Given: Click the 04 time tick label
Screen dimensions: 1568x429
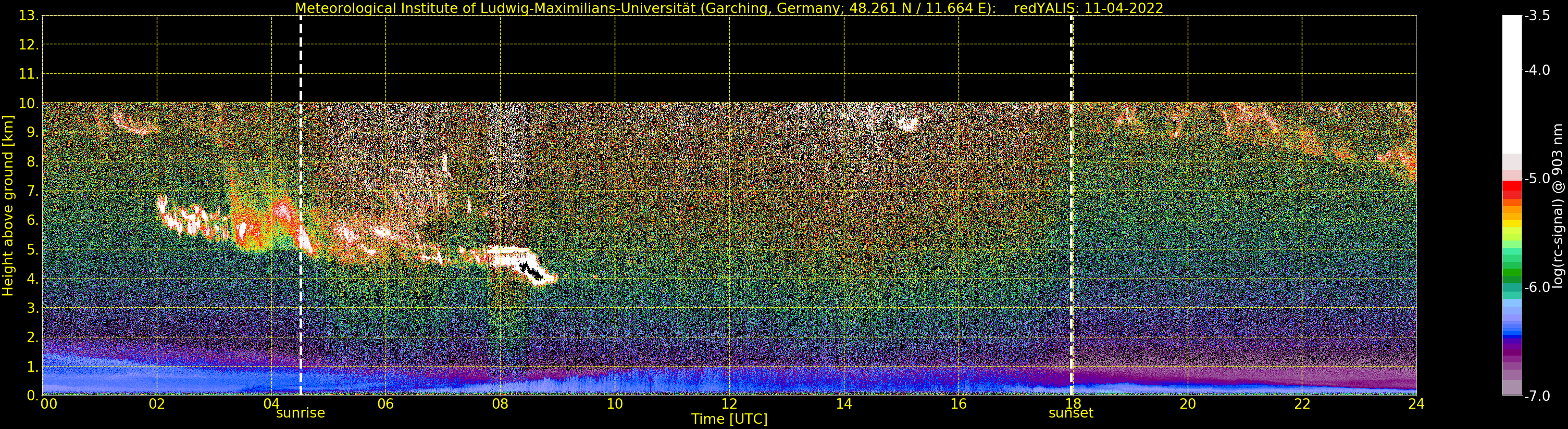Looking at the screenshot, I should [x=271, y=403].
